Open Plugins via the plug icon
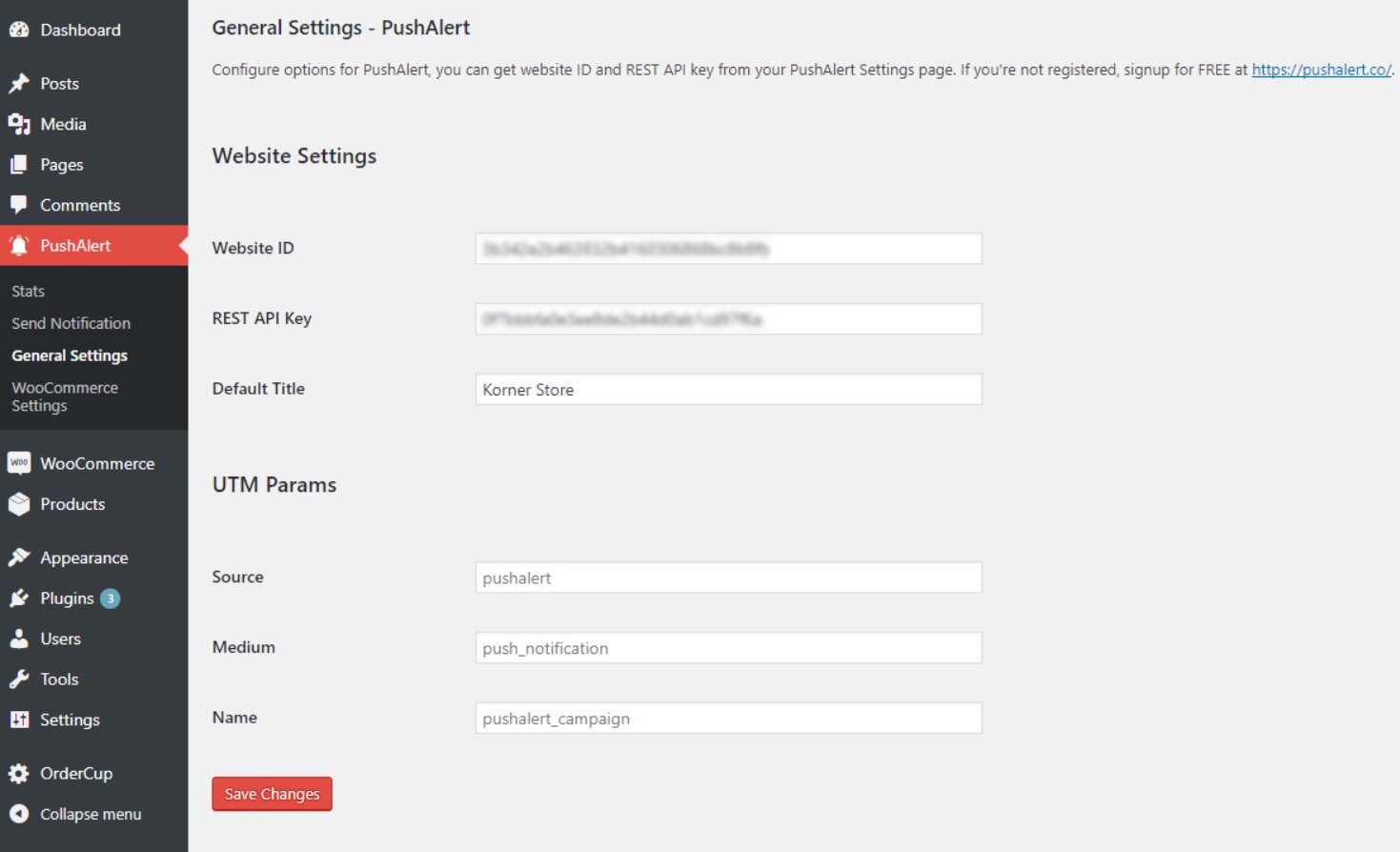Screen dimensions: 1400x852 19,598
